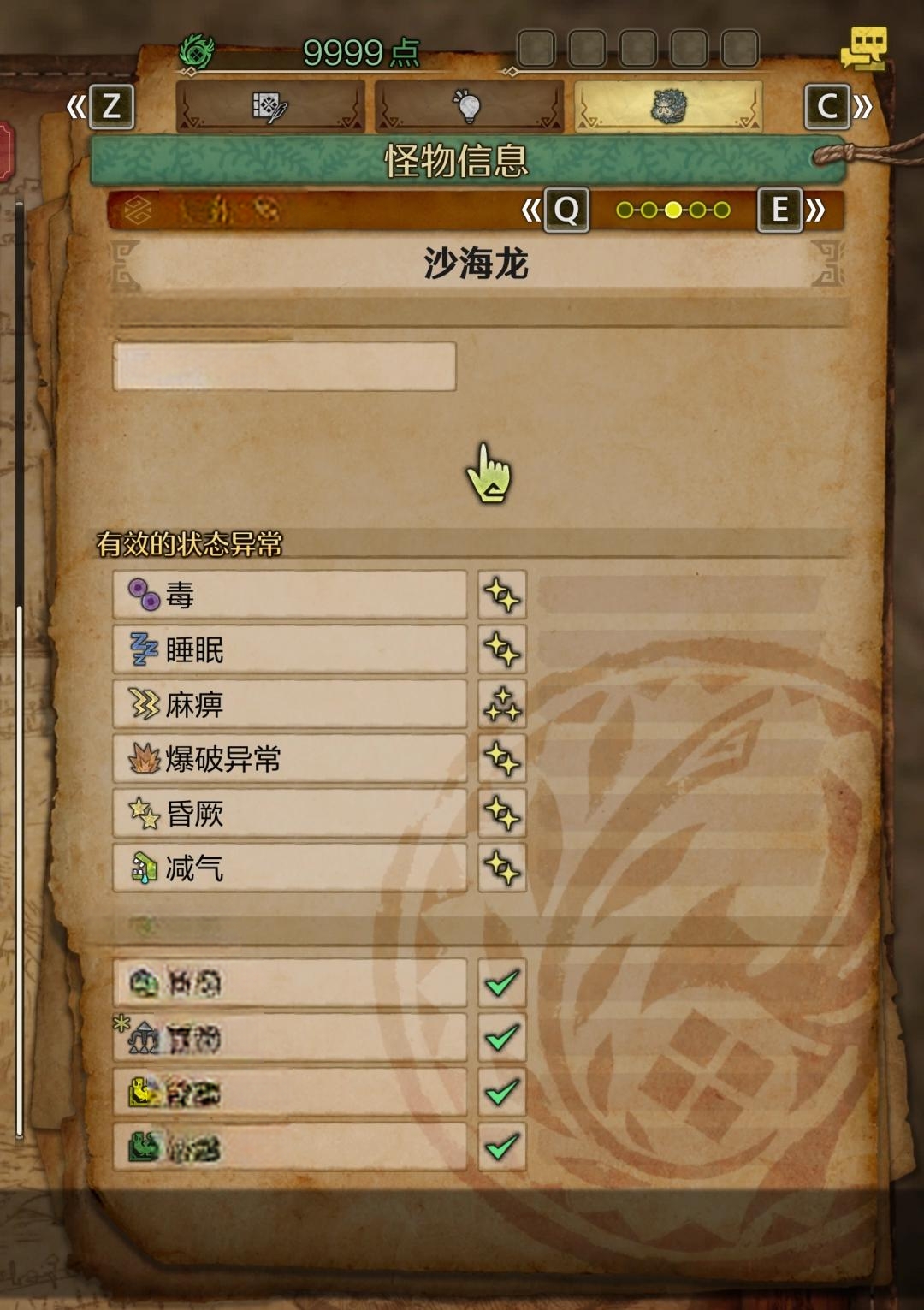Click the page indicator dots

coord(673,210)
